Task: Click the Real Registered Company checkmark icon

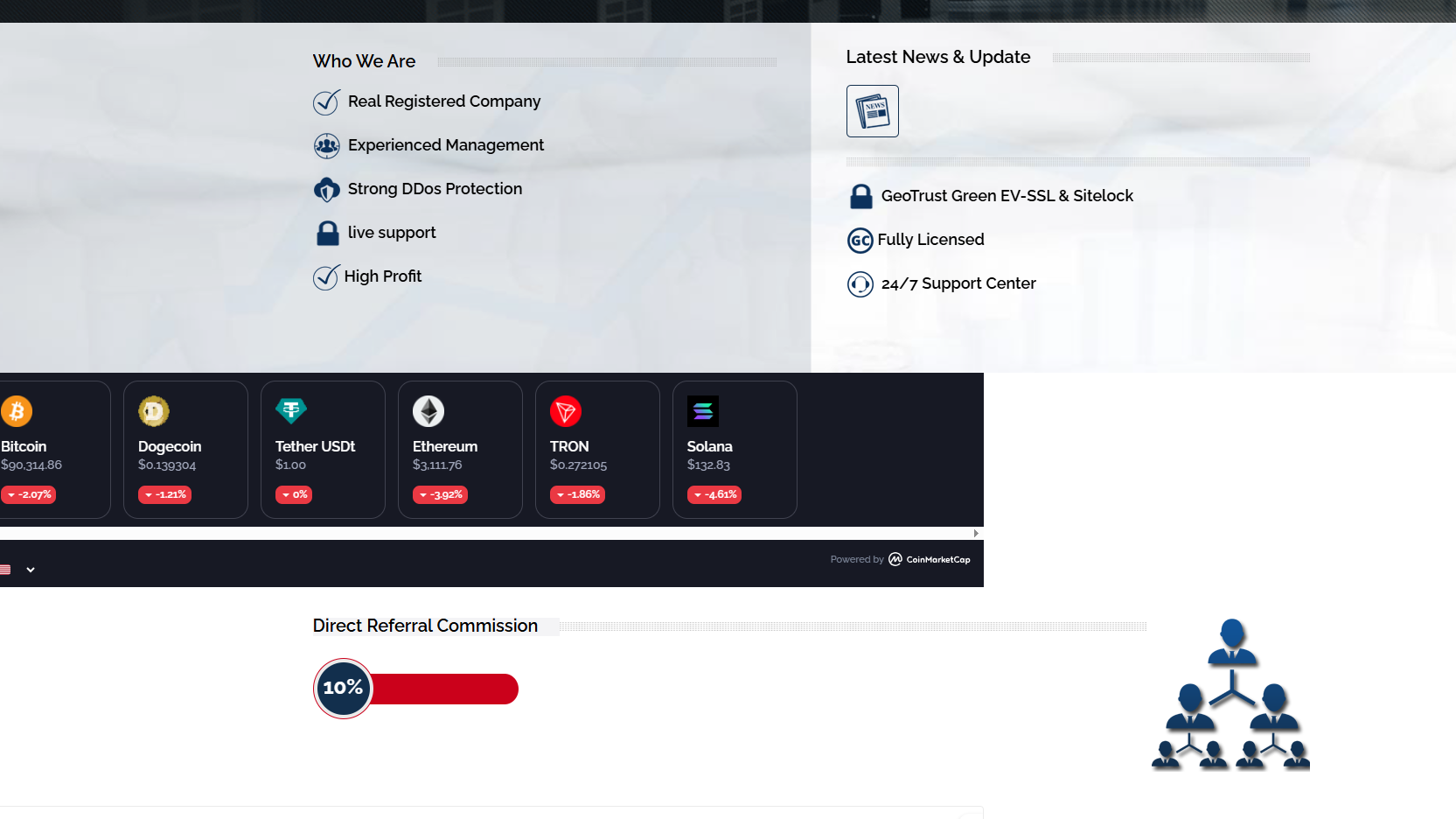Action: (x=326, y=102)
